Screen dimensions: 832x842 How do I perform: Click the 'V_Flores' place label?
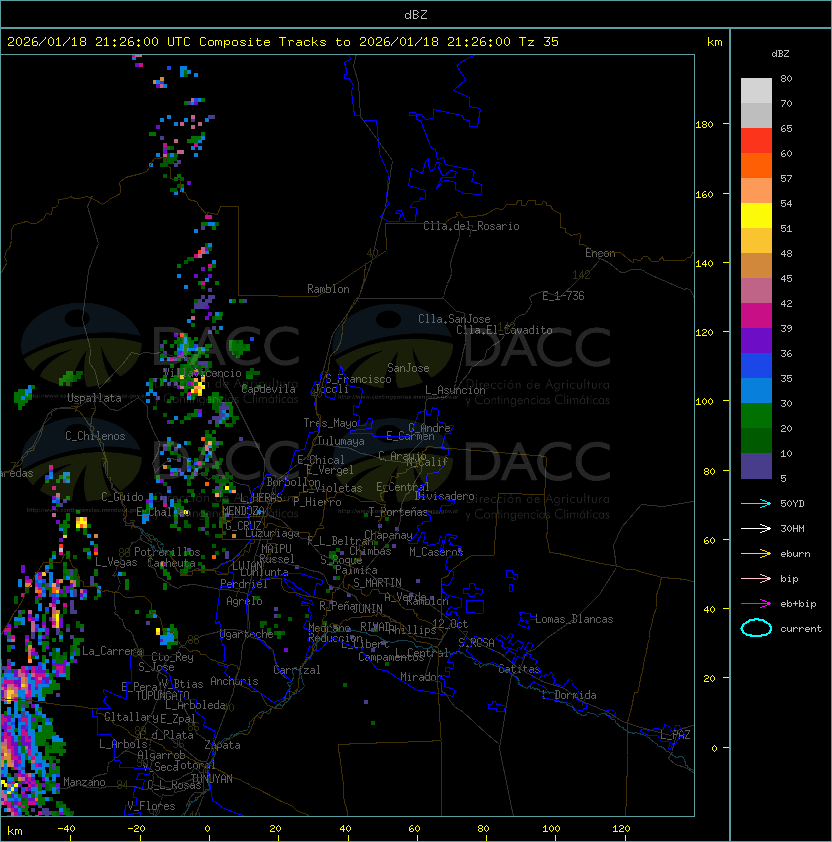tap(151, 806)
